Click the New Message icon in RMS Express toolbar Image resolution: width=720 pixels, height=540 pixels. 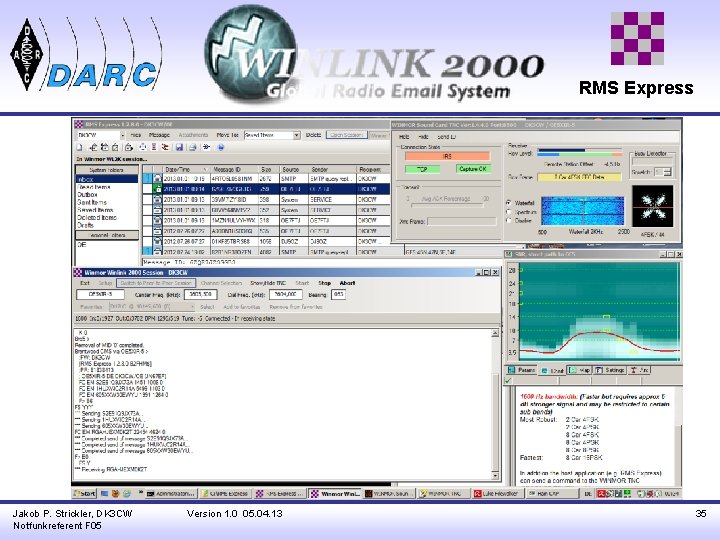[80, 147]
